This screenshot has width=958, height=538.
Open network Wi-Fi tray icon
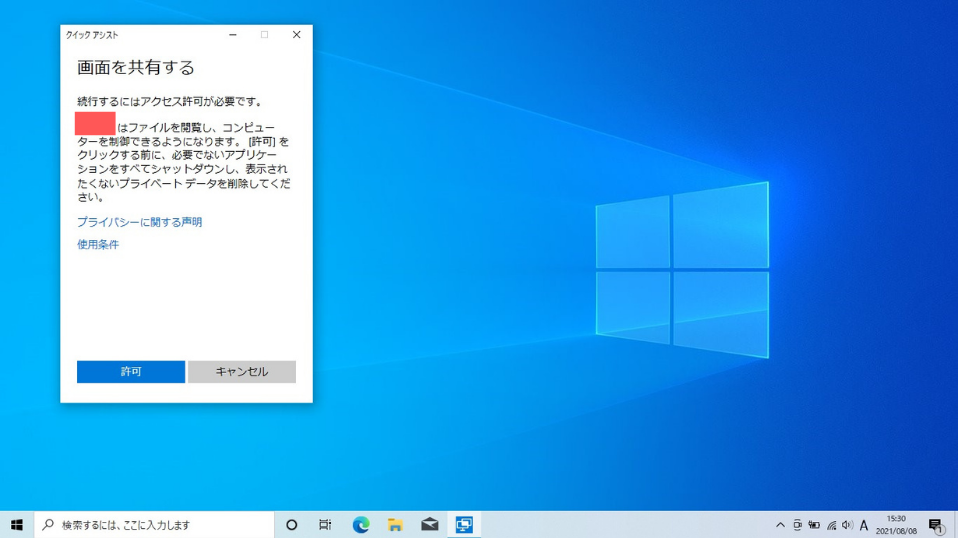831,525
